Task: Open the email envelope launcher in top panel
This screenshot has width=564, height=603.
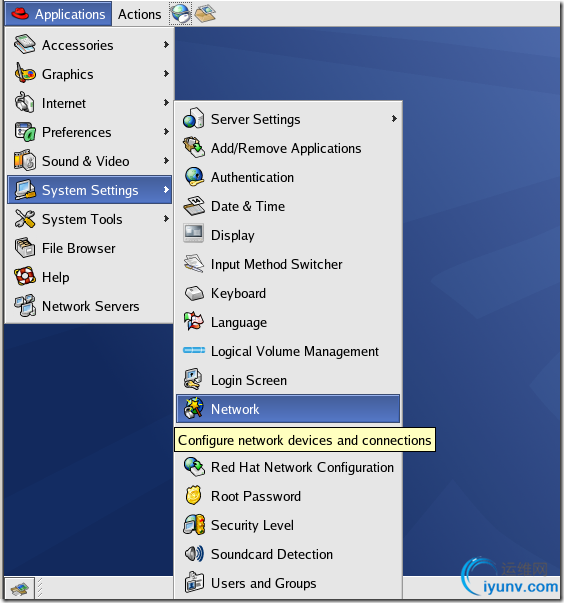Action: 205,13
